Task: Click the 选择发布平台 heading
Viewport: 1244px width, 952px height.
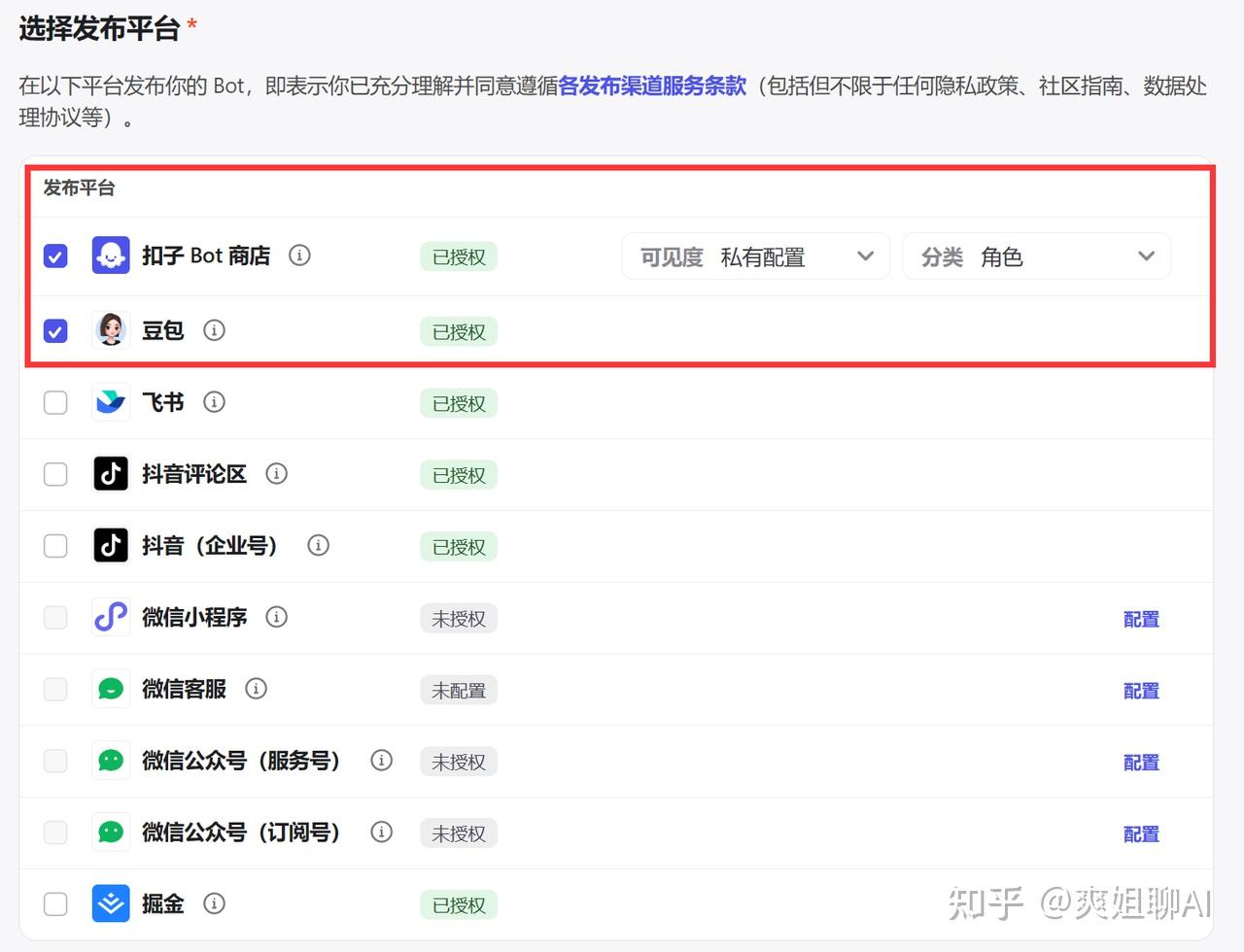Action: [x=100, y=28]
